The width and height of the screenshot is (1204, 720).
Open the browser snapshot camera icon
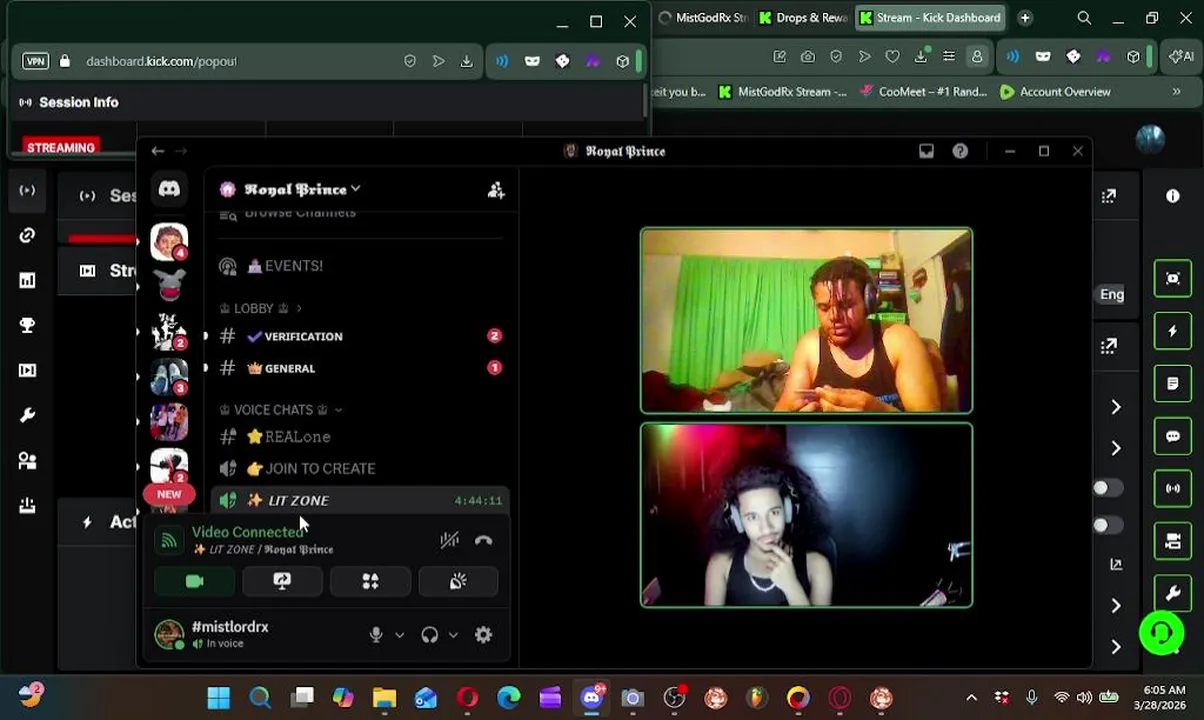pos(808,57)
